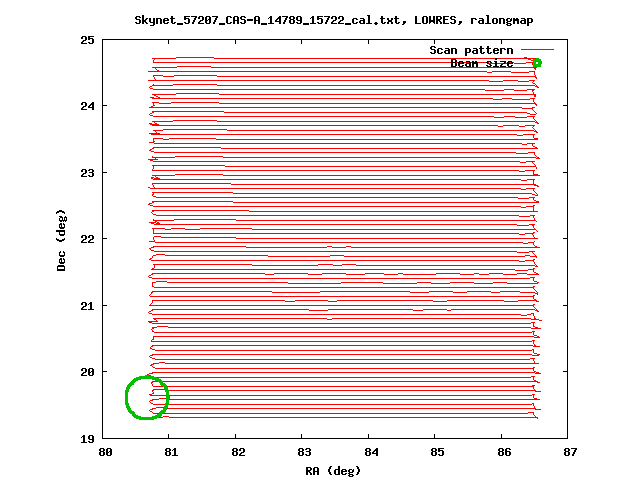Click the 'RA (deg)' axis label
Viewport: 640px width, 480px height.
pyautogui.click(x=333, y=471)
